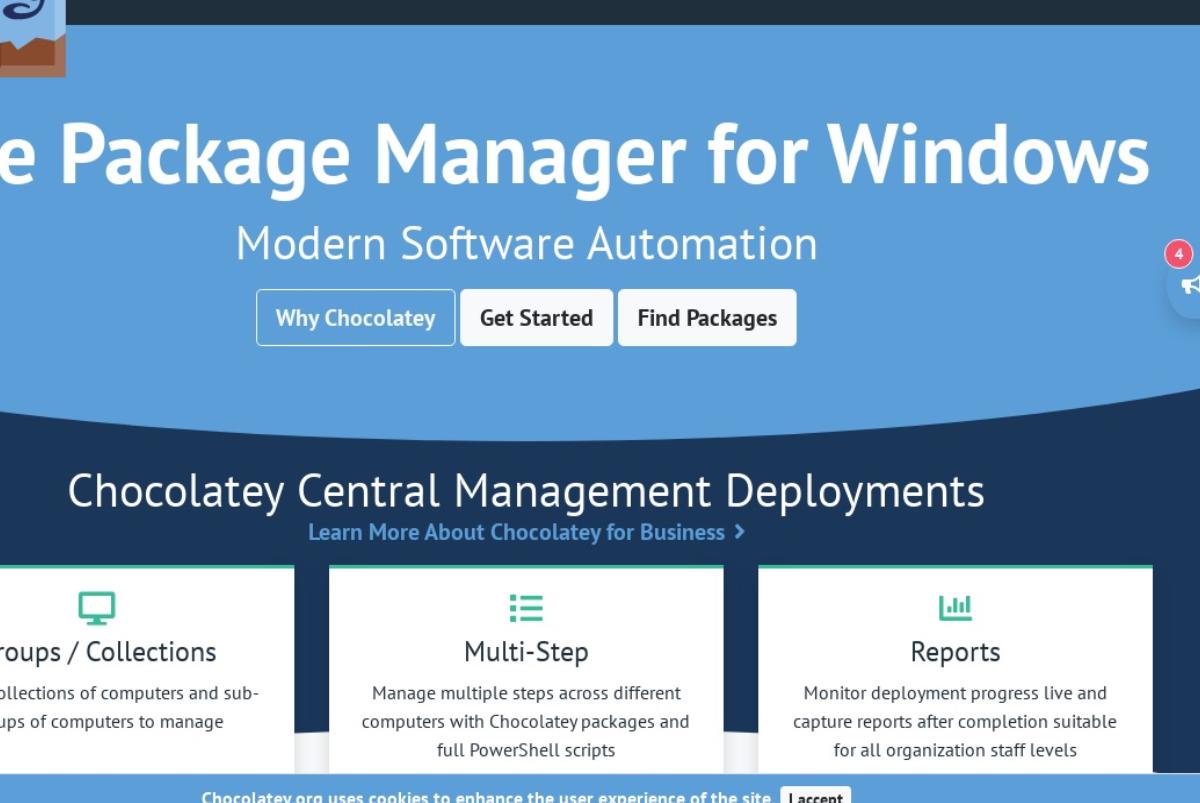Click the Groups / Collections description text
1200x803 pixels.
pyautogui.click(x=129, y=707)
